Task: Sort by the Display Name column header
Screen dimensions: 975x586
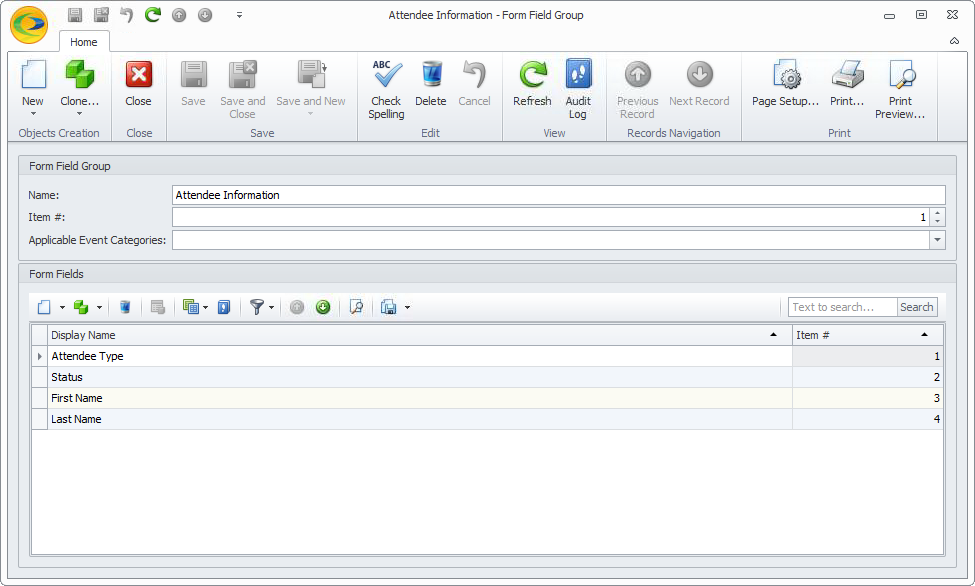Action: tap(420, 335)
